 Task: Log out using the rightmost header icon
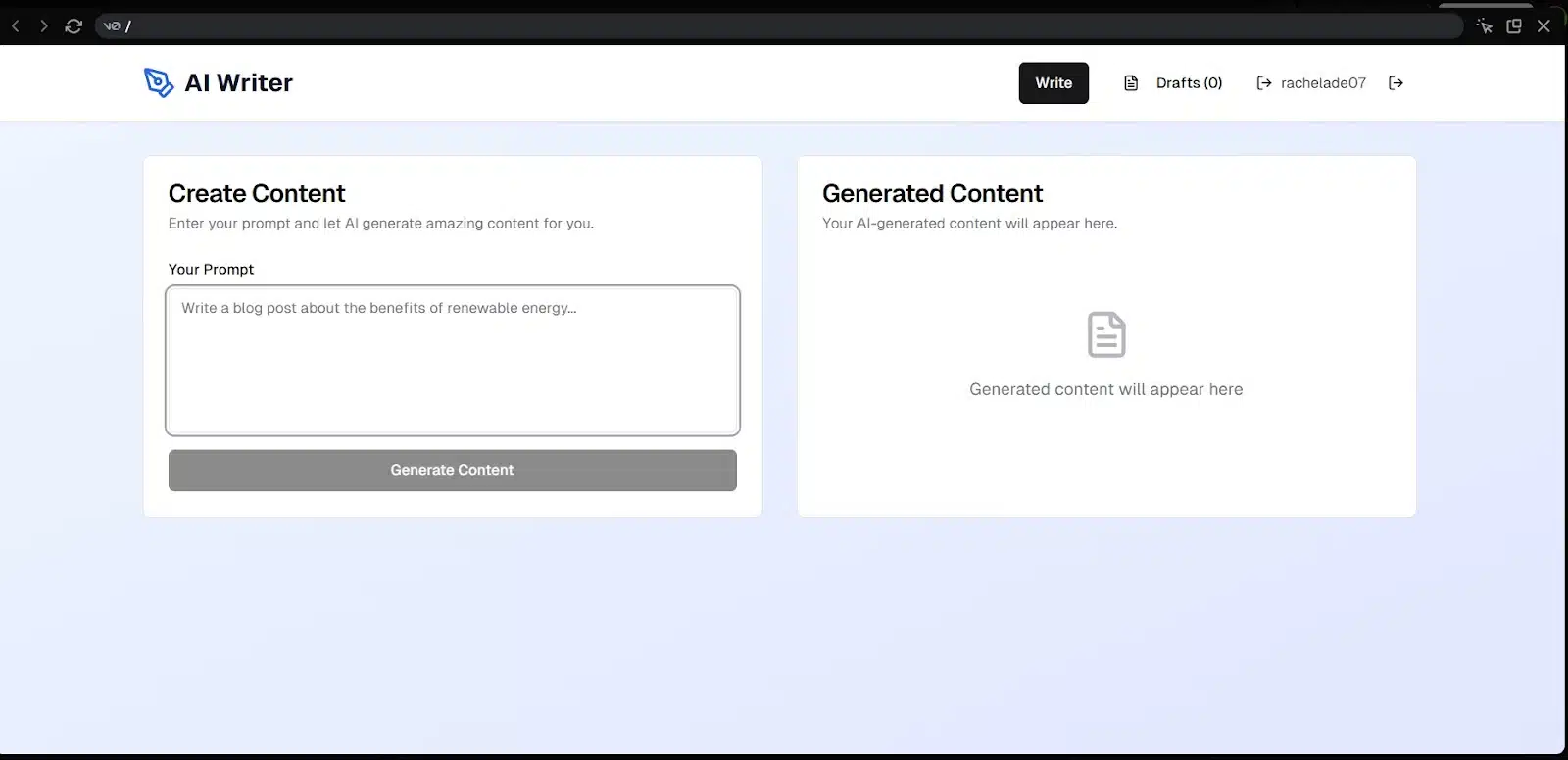pyautogui.click(x=1396, y=83)
